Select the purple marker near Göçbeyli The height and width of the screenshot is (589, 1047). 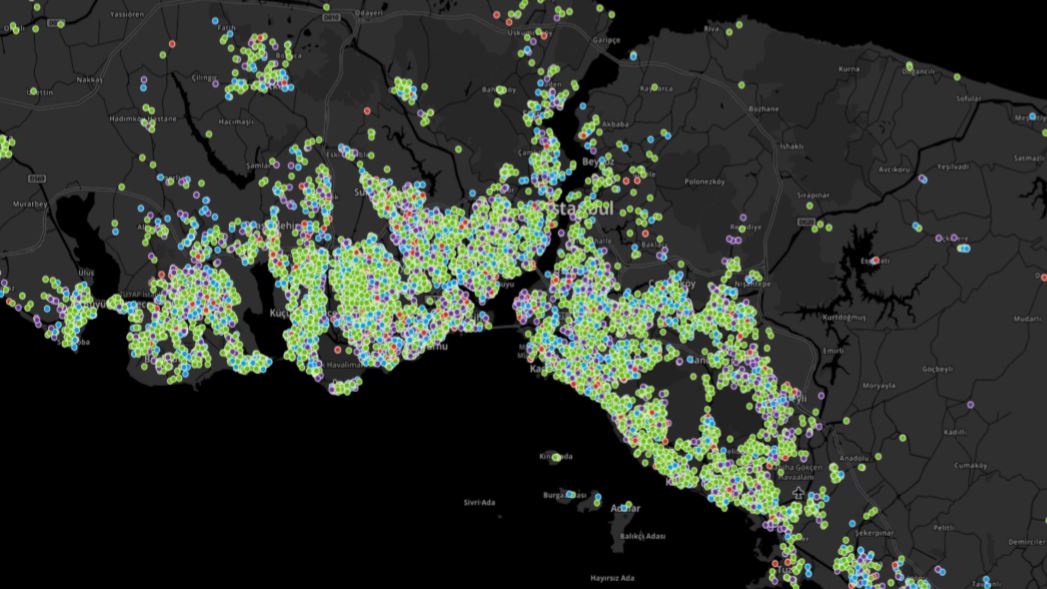pyautogui.click(x=970, y=405)
